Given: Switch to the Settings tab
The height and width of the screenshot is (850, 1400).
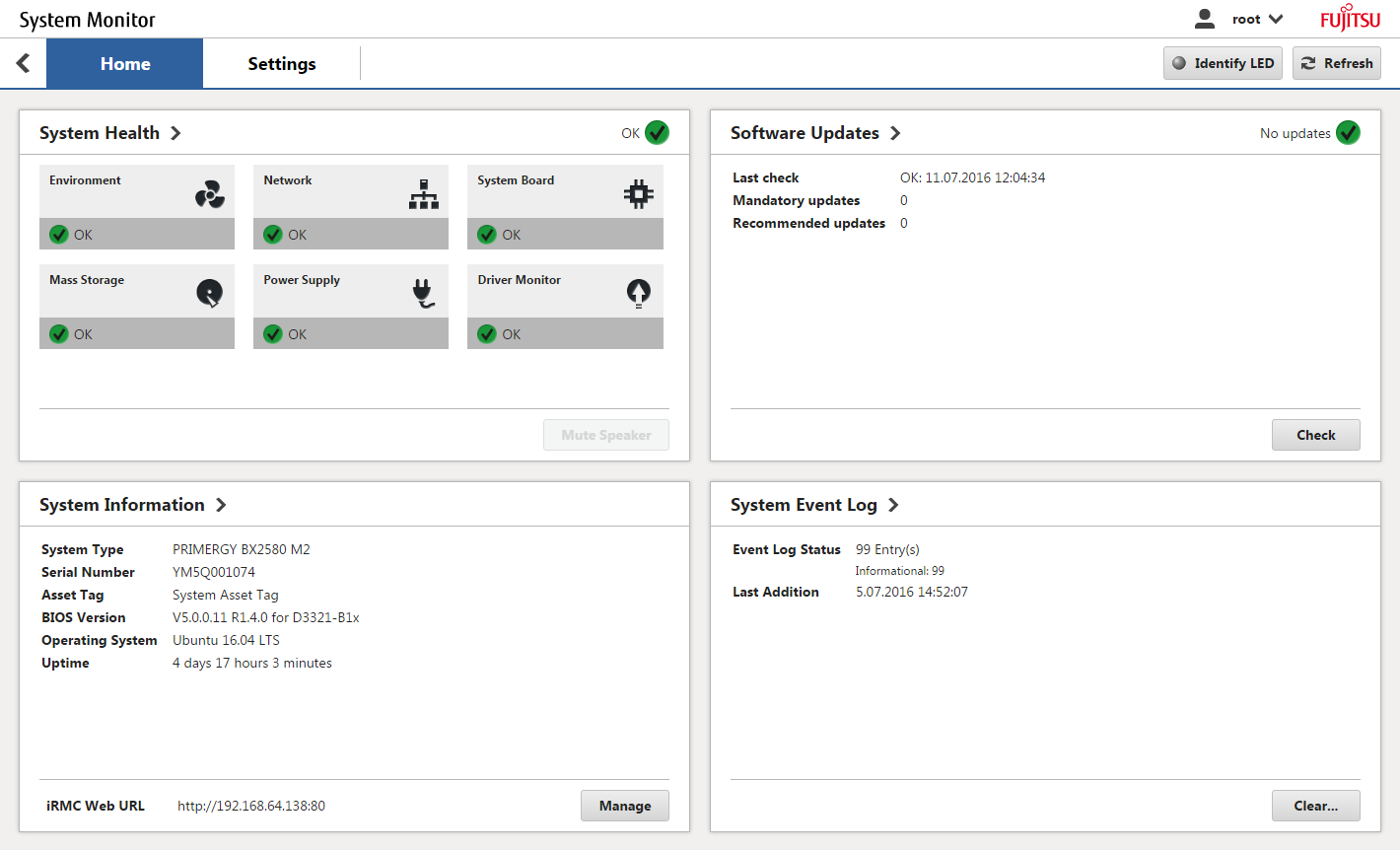Looking at the screenshot, I should (281, 63).
